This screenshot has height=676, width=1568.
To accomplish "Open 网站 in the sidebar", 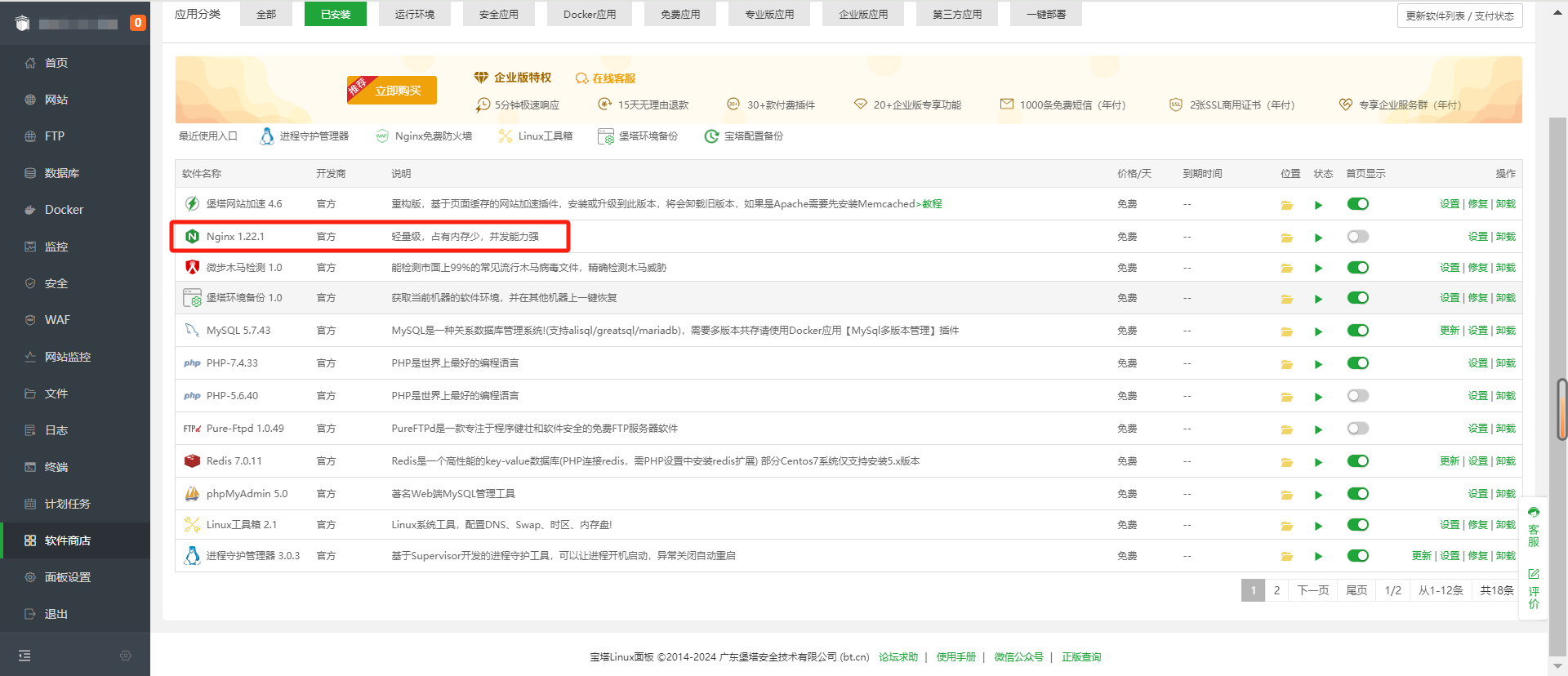I will tap(75, 100).
